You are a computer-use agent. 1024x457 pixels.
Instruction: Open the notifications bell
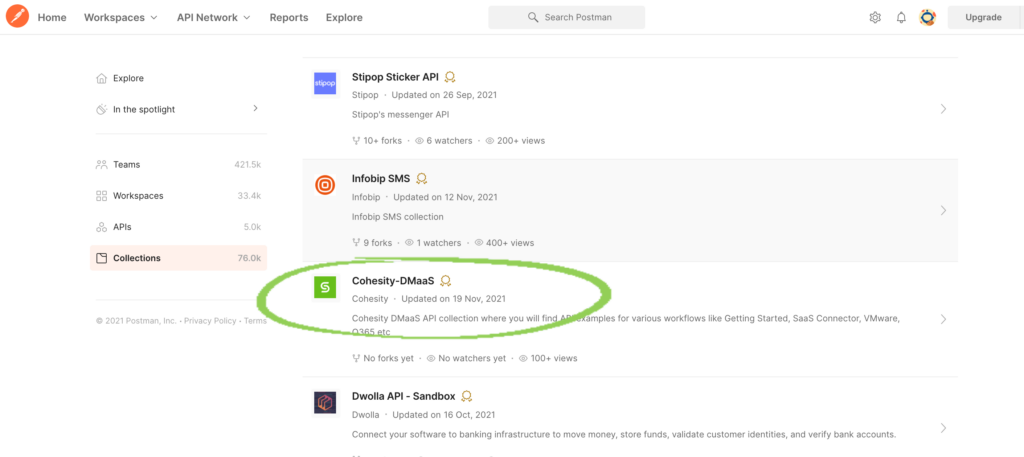click(901, 17)
